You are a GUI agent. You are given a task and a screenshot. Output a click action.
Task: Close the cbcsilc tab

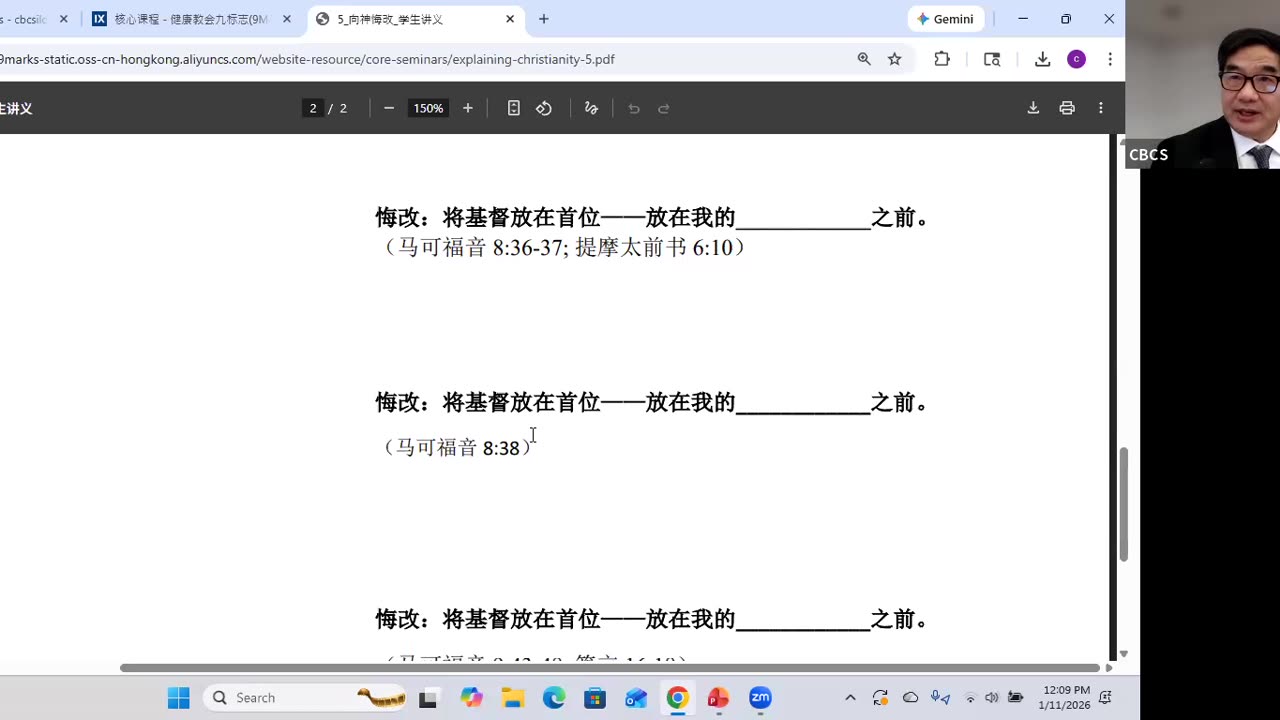coord(63,19)
